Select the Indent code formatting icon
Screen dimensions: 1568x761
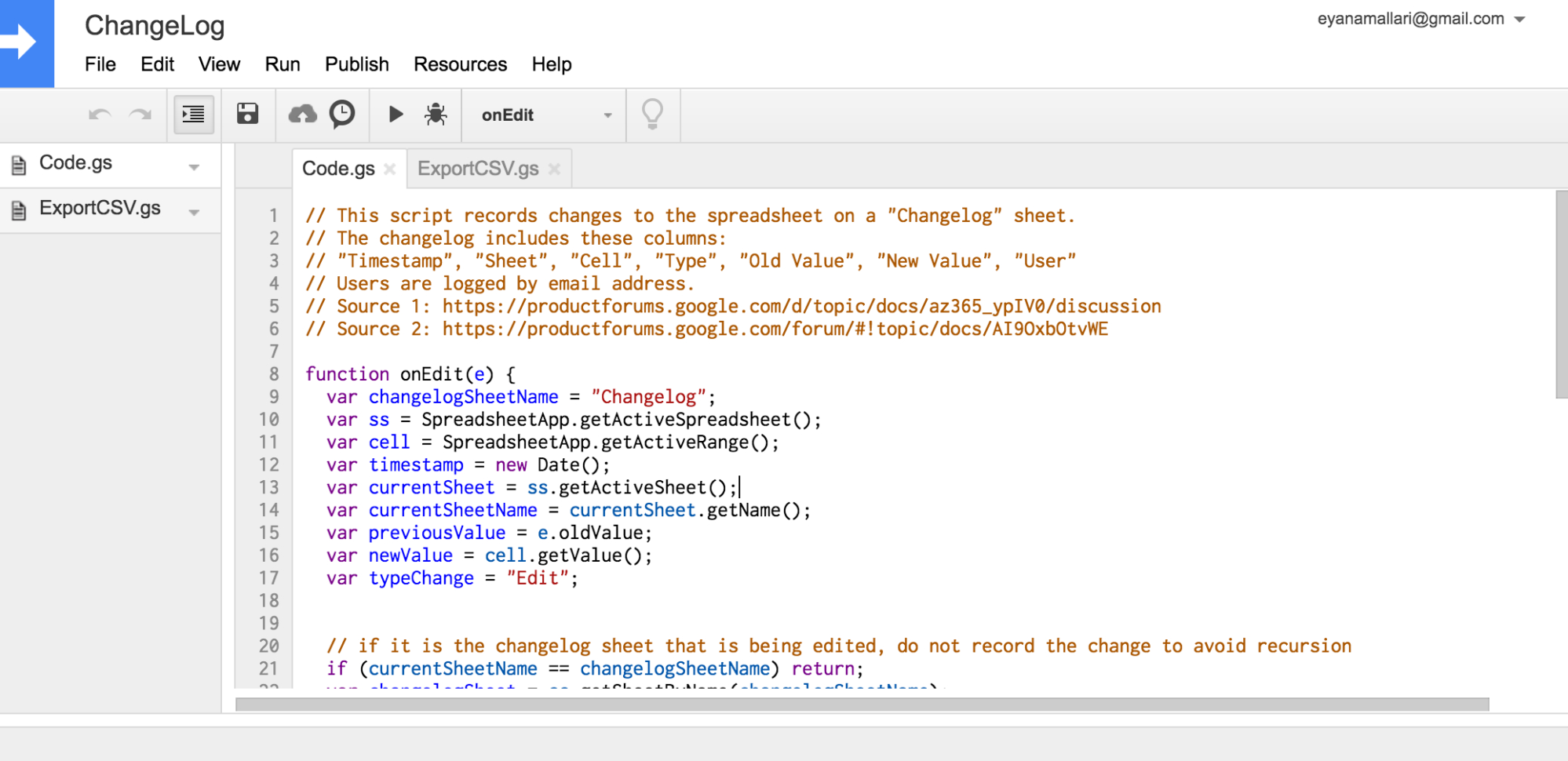(193, 115)
